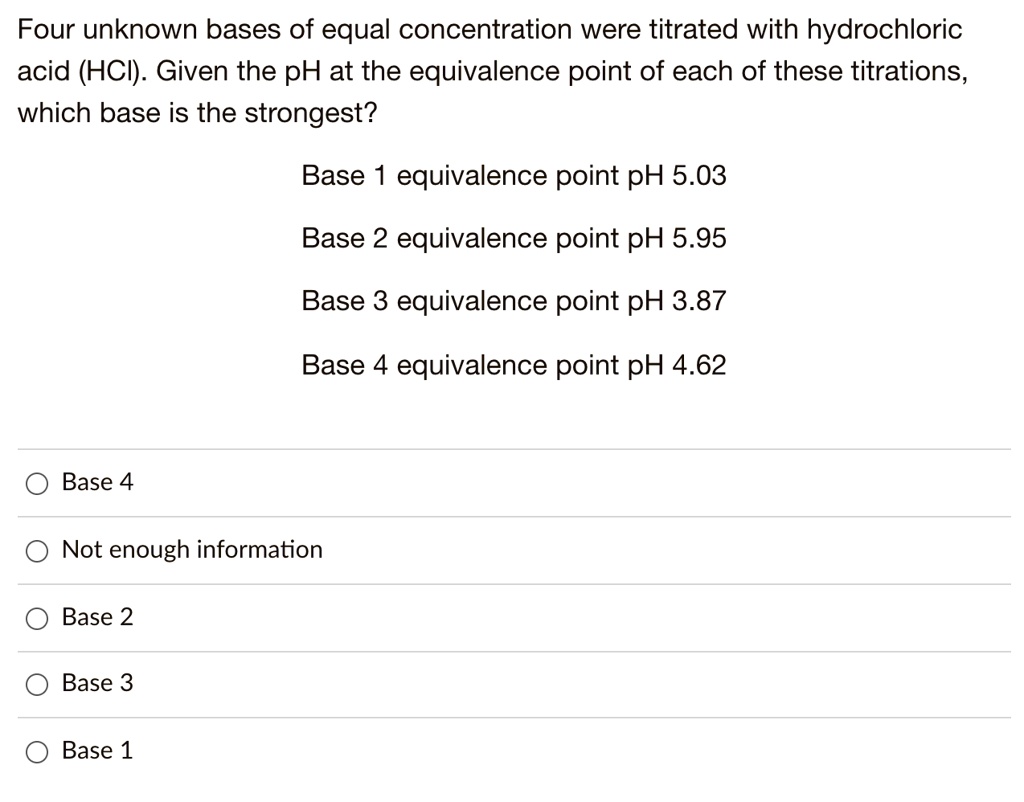Click the Not enough information text
Viewport: 1024px width, 802px height.
(x=192, y=549)
